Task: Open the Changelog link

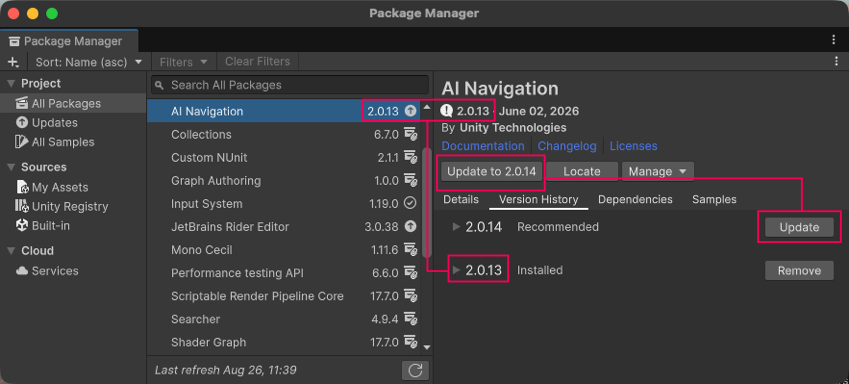Action: [567, 146]
